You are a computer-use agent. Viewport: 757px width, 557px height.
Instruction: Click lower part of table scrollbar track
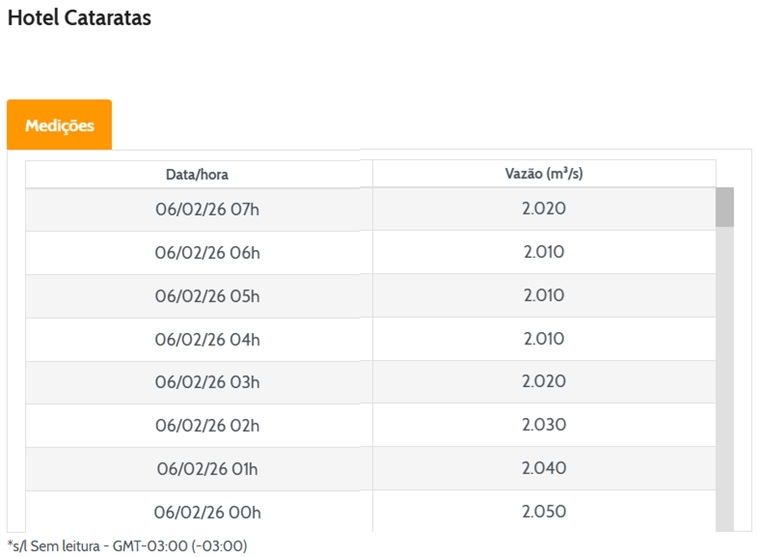[x=725, y=430]
